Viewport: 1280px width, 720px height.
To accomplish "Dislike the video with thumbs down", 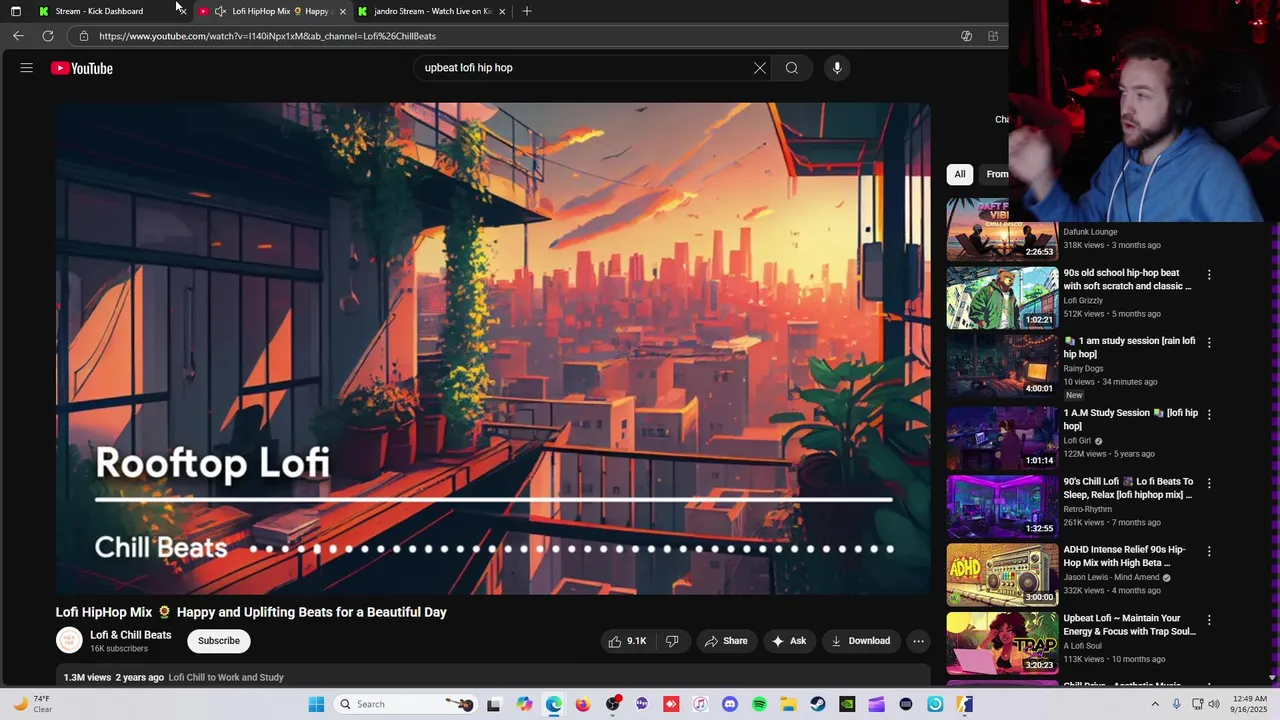I will [x=672, y=641].
